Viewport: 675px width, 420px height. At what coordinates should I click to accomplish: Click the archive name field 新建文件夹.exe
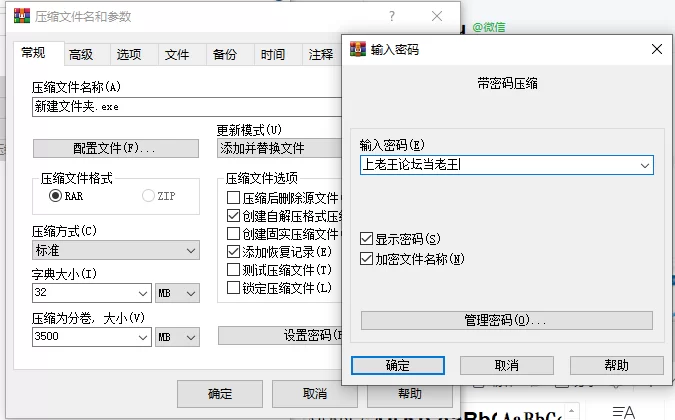tap(187, 107)
